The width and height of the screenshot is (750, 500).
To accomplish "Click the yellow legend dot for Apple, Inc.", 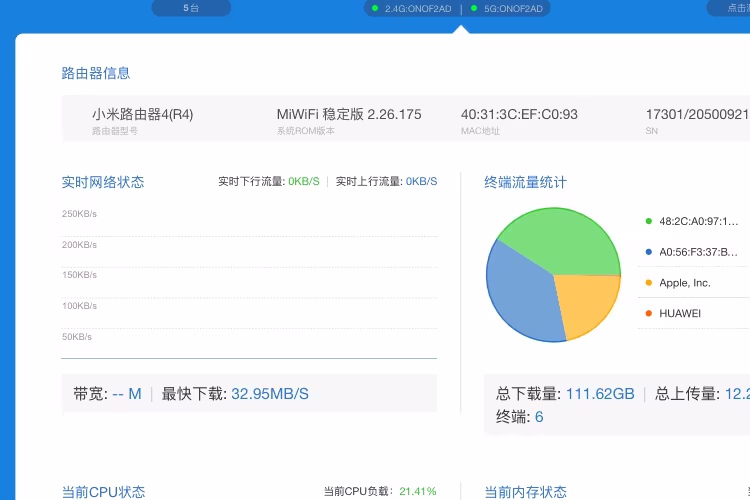I will click(649, 283).
